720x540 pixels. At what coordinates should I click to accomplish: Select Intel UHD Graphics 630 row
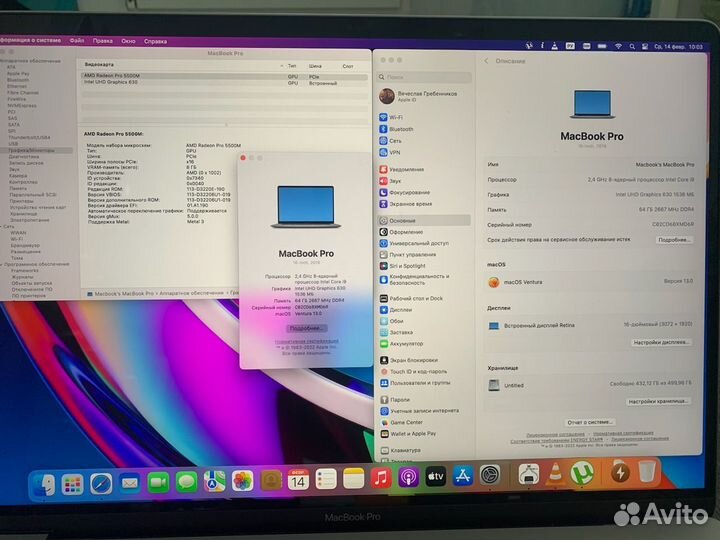(224, 83)
